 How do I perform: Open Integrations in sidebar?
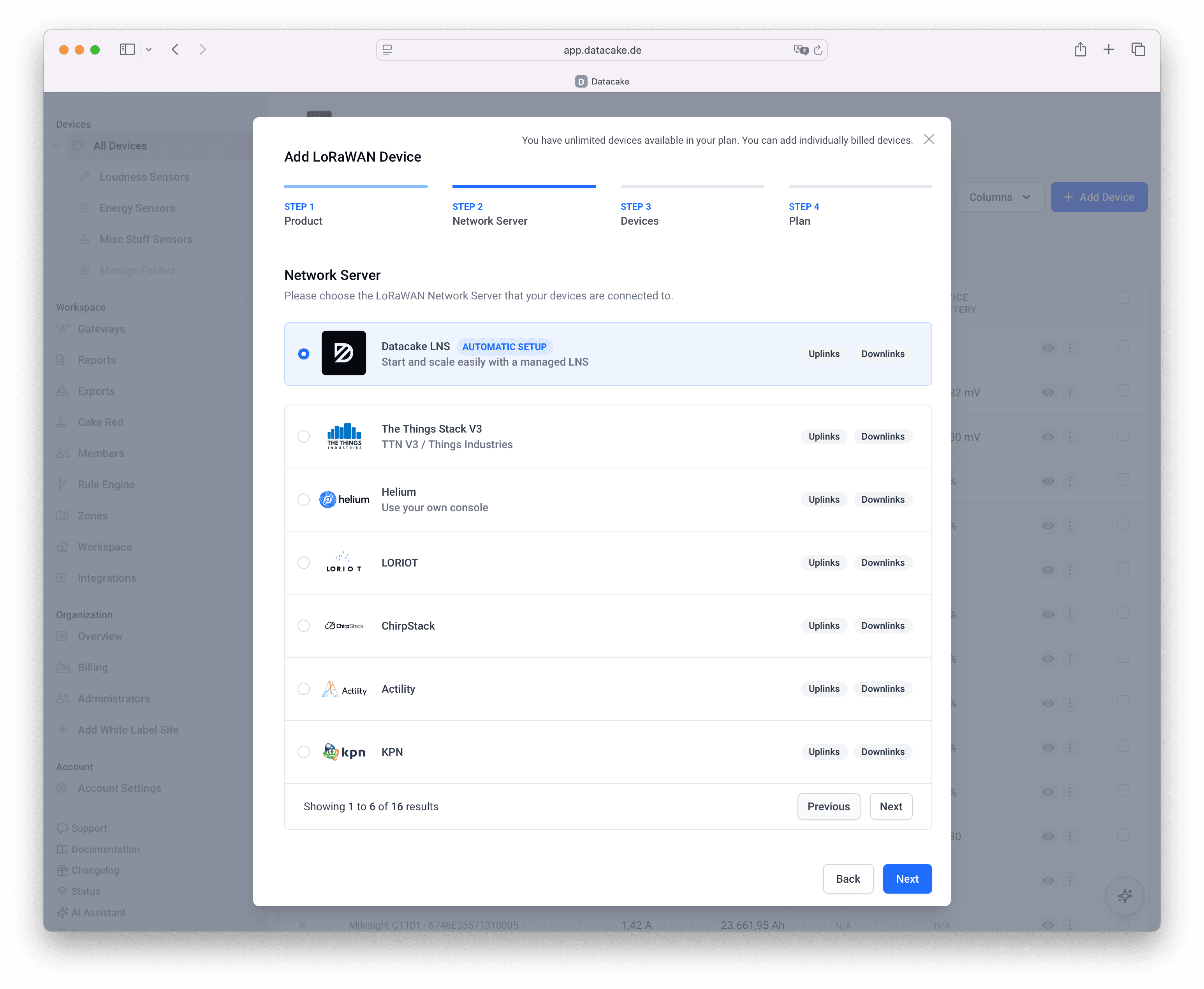(107, 578)
